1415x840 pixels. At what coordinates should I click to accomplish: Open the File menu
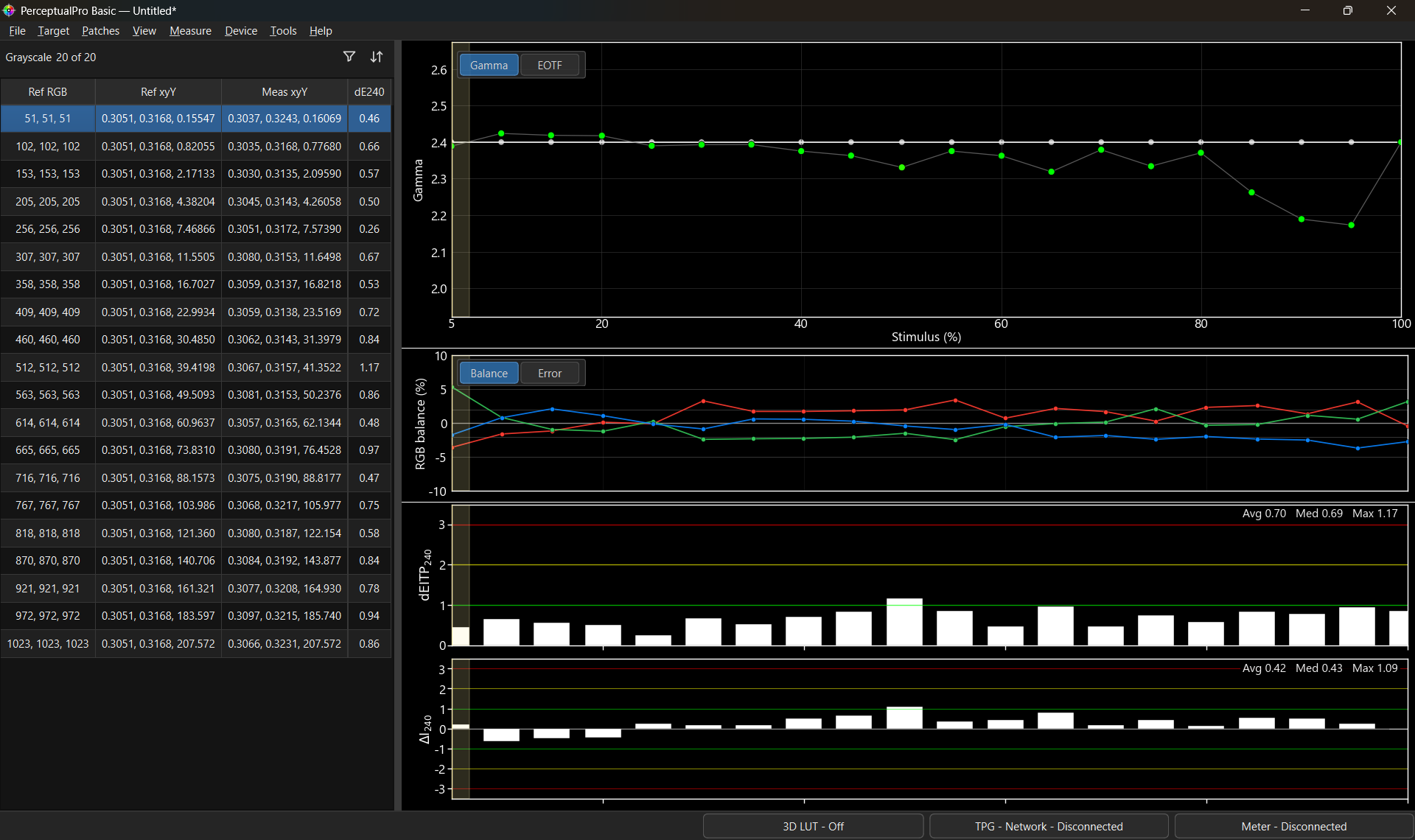click(17, 31)
